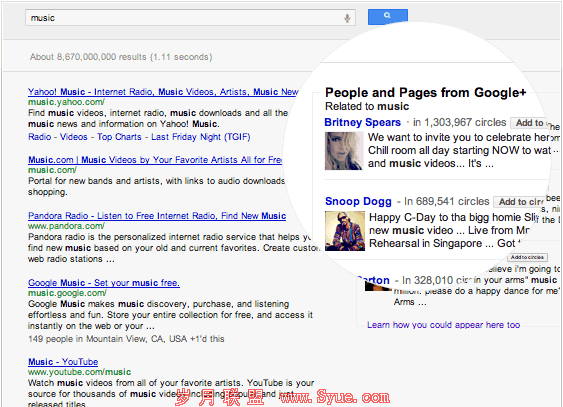563x407 pixels.
Task: Open the Videos sitelink under Yahoo Music
Action: (74, 137)
